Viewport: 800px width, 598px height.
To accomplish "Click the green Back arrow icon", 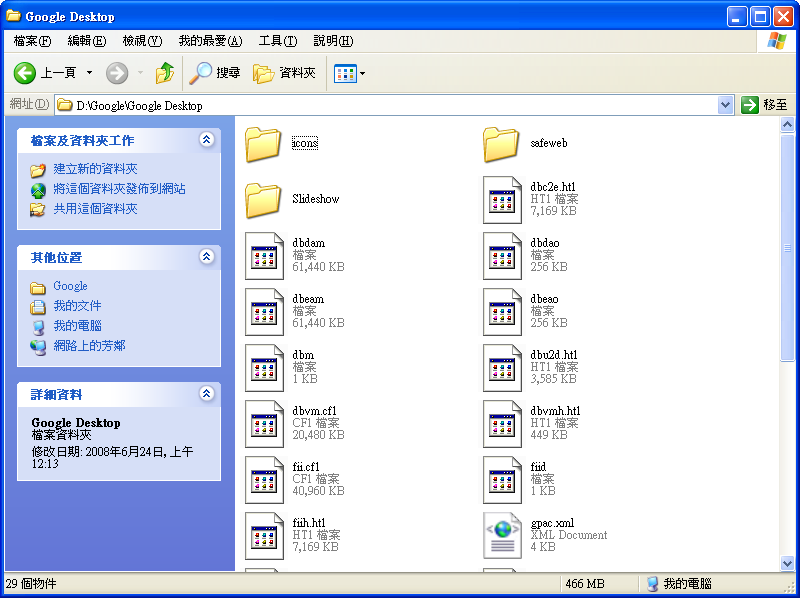I will [24, 73].
